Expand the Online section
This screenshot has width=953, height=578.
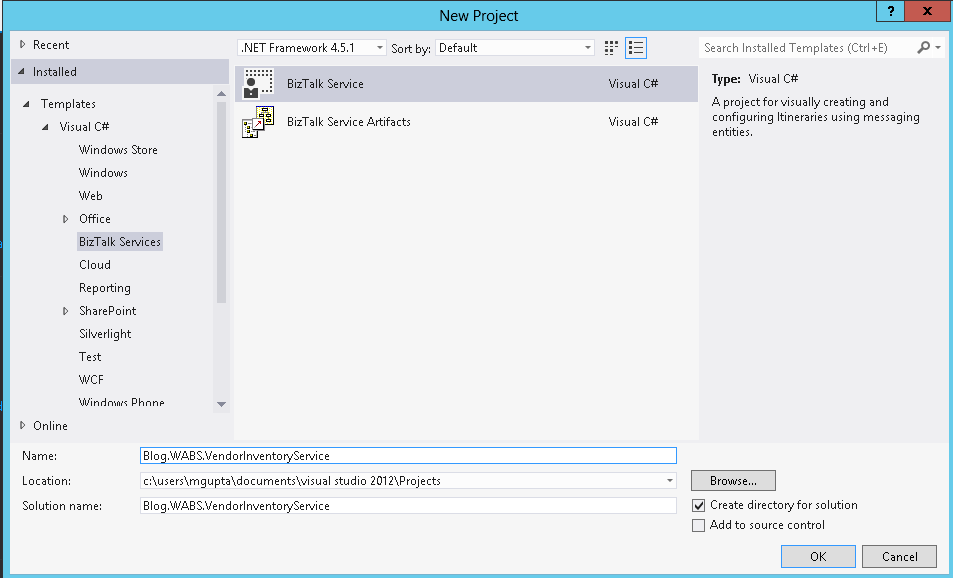pos(22,425)
